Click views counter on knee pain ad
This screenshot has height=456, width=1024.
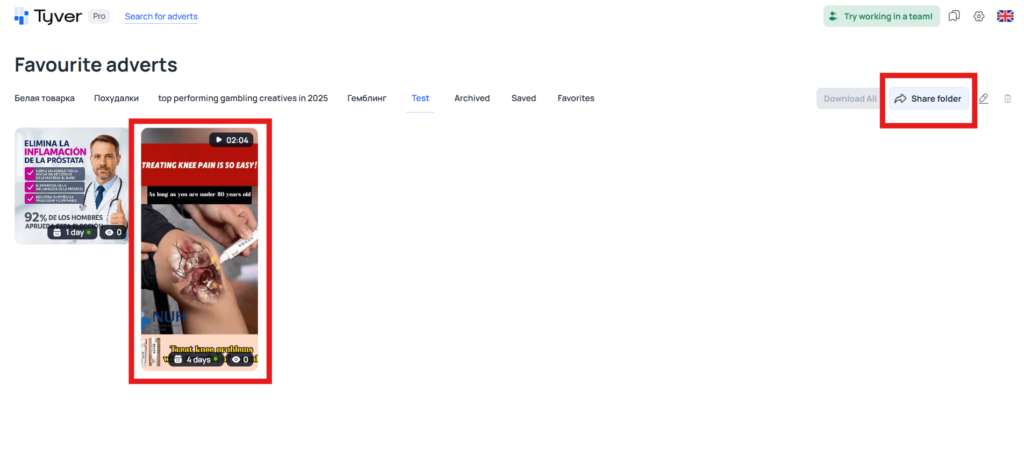pyautogui.click(x=239, y=359)
